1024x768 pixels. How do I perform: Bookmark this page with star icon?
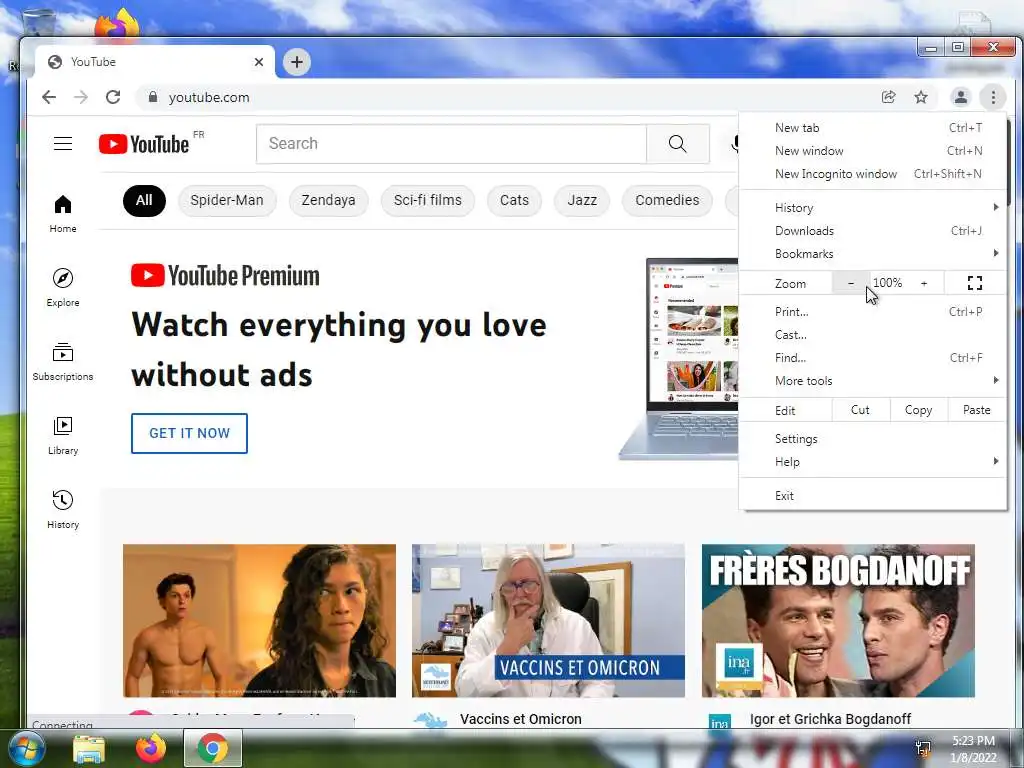coord(921,97)
